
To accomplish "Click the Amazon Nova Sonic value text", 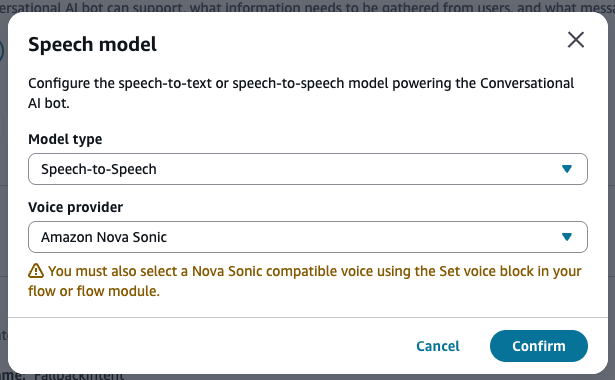I will [104, 237].
